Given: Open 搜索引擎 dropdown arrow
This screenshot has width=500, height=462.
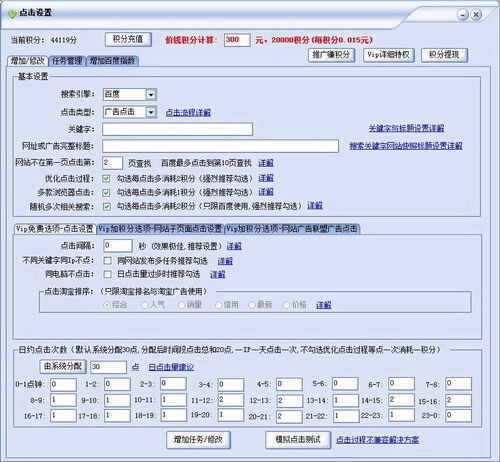Looking at the screenshot, I should (x=151, y=95).
